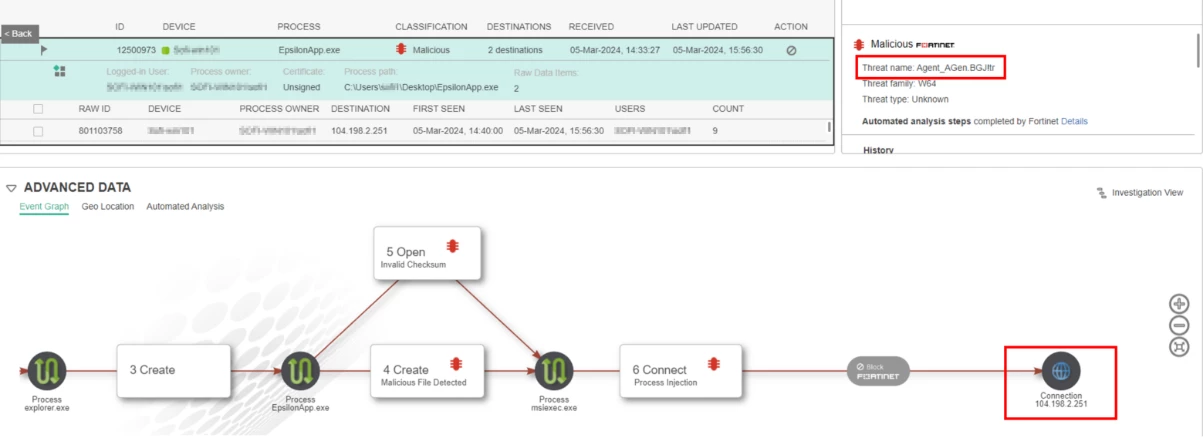
Task: Click the History section heading
Action: (x=877, y=151)
